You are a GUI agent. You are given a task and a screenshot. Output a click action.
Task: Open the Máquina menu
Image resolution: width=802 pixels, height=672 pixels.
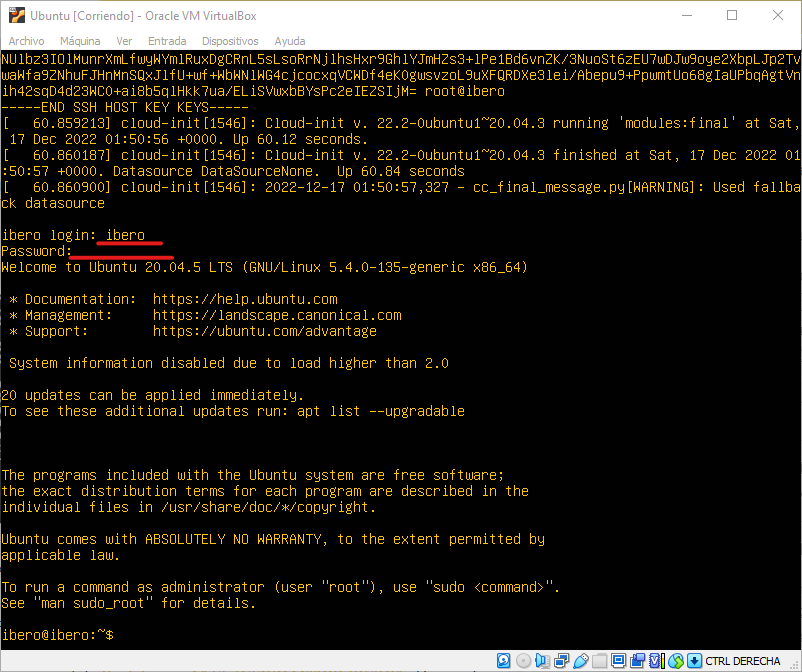pos(80,41)
